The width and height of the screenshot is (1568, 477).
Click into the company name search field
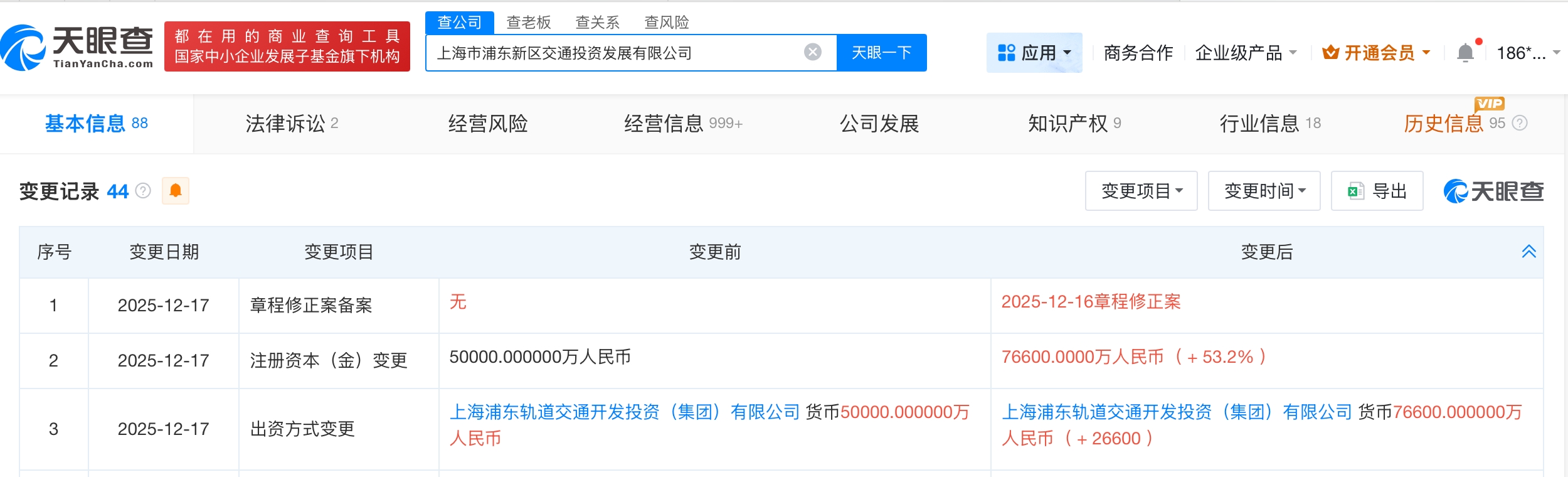tap(615, 53)
